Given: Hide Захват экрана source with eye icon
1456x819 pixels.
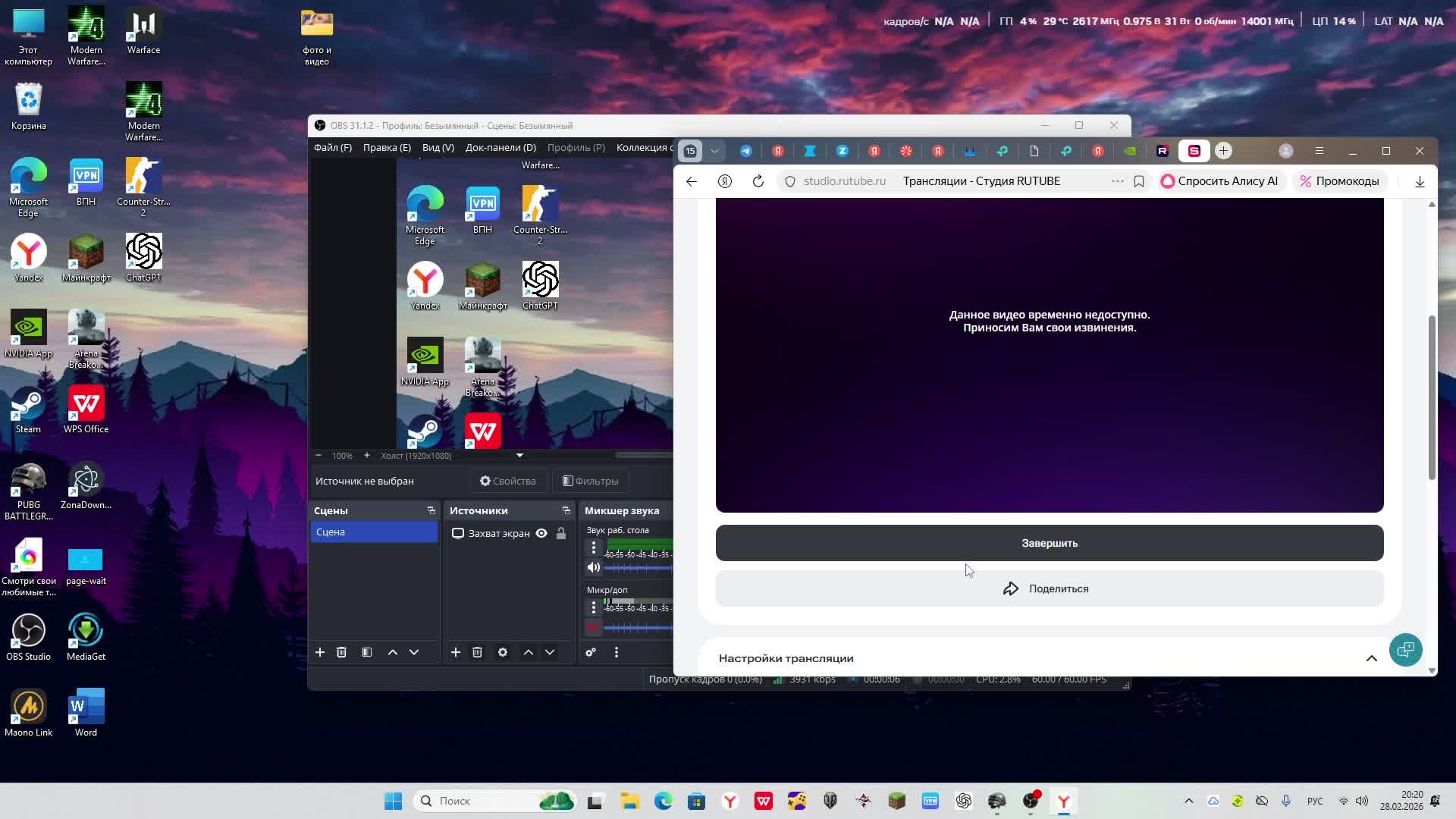Looking at the screenshot, I should (x=541, y=533).
